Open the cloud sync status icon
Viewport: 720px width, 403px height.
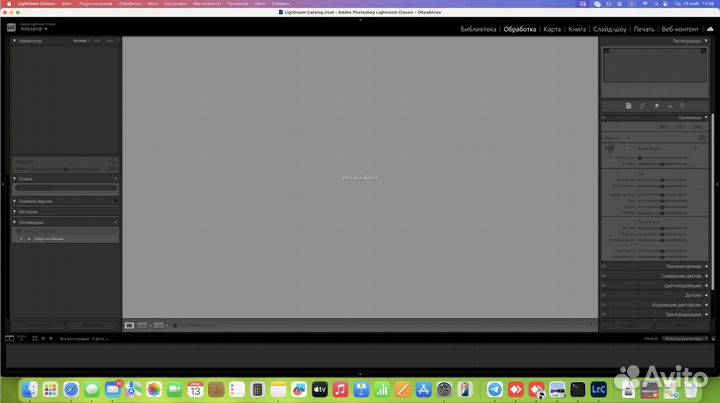(710, 29)
